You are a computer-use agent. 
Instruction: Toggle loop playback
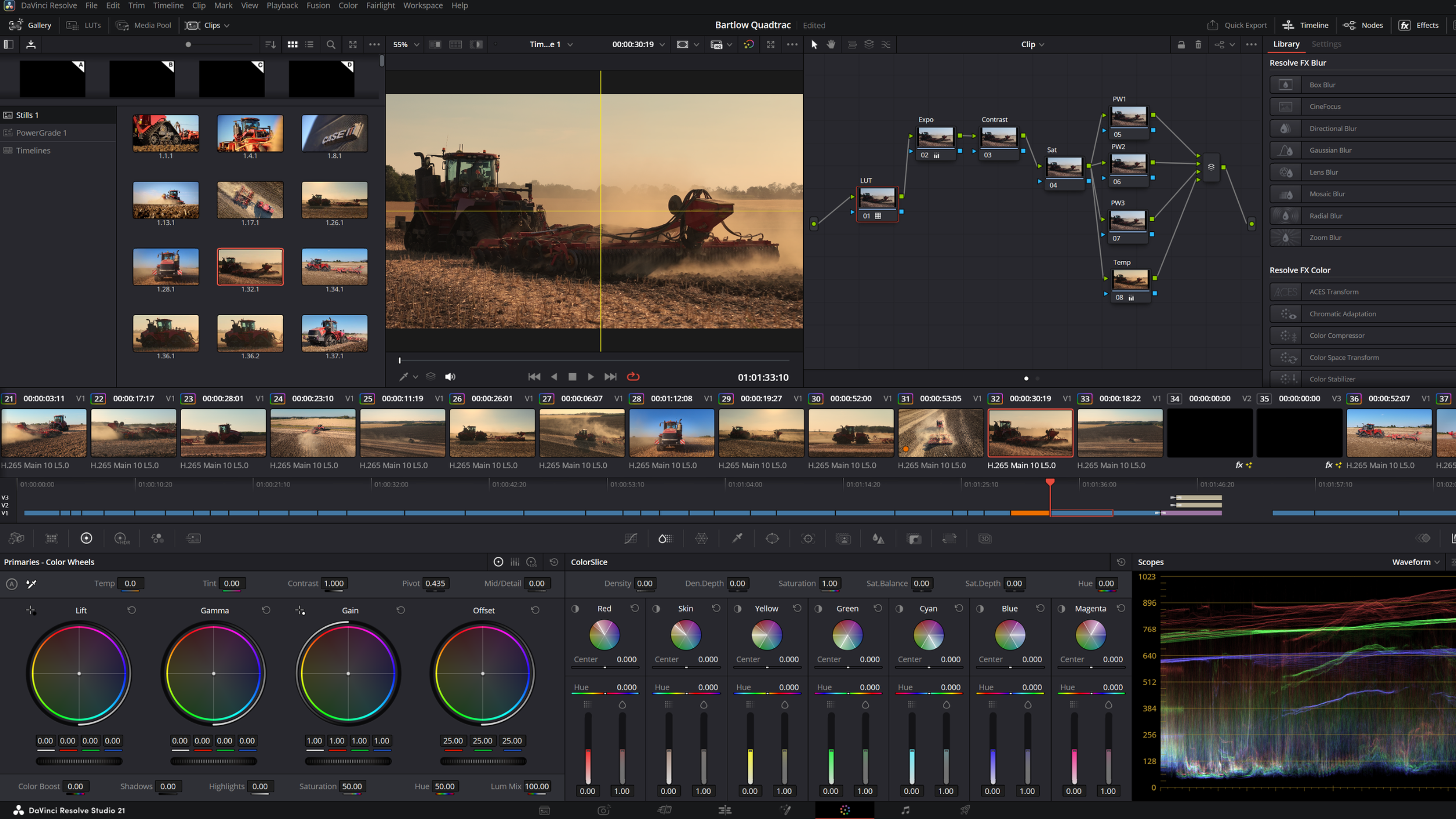[633, 377]
